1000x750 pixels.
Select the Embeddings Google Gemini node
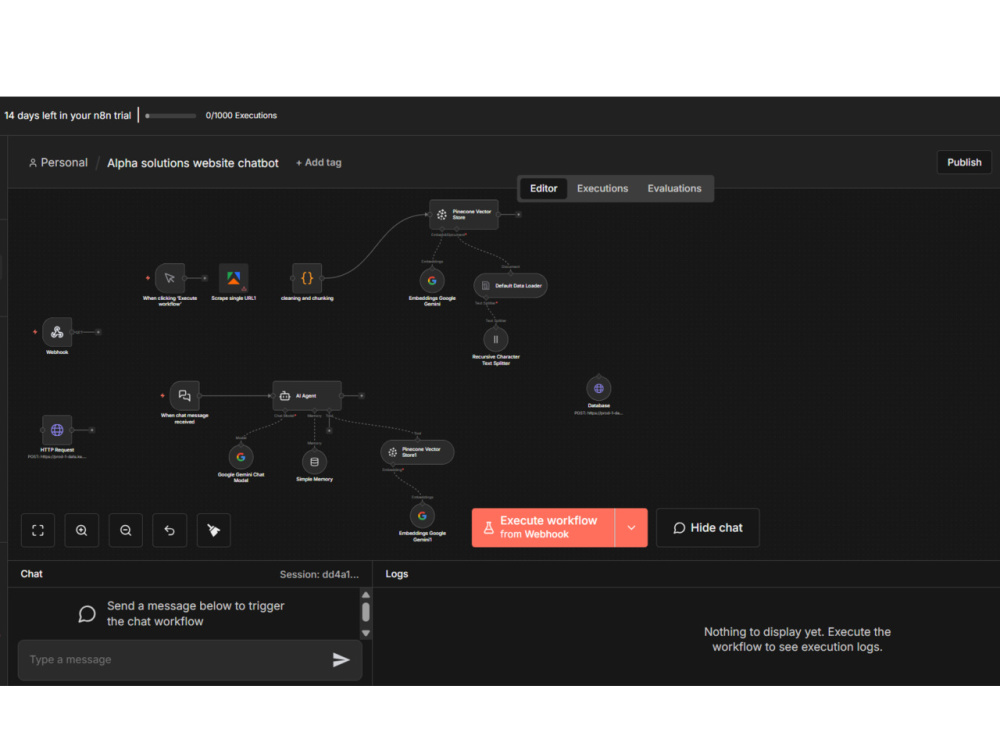432,281
